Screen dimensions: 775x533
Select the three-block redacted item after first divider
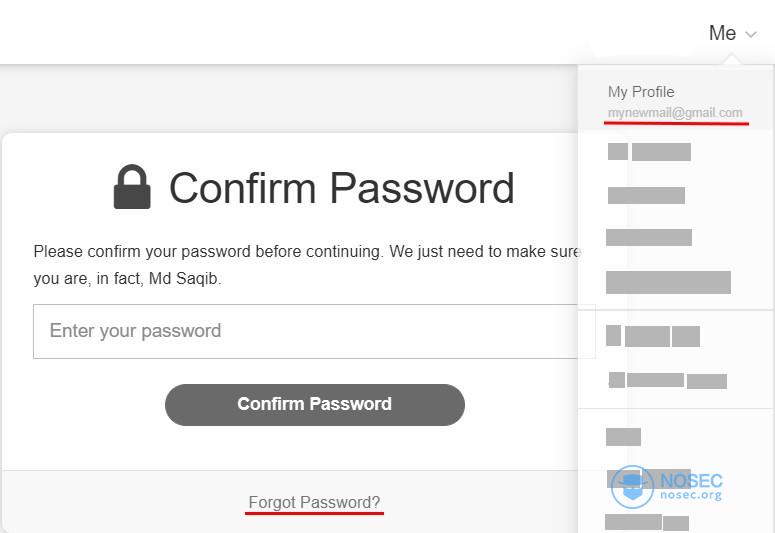652,336
